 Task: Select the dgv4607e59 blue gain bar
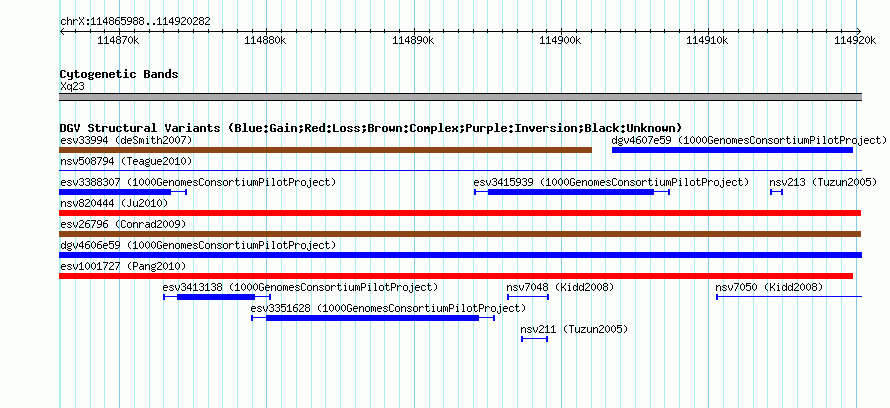tap(732, 150)
